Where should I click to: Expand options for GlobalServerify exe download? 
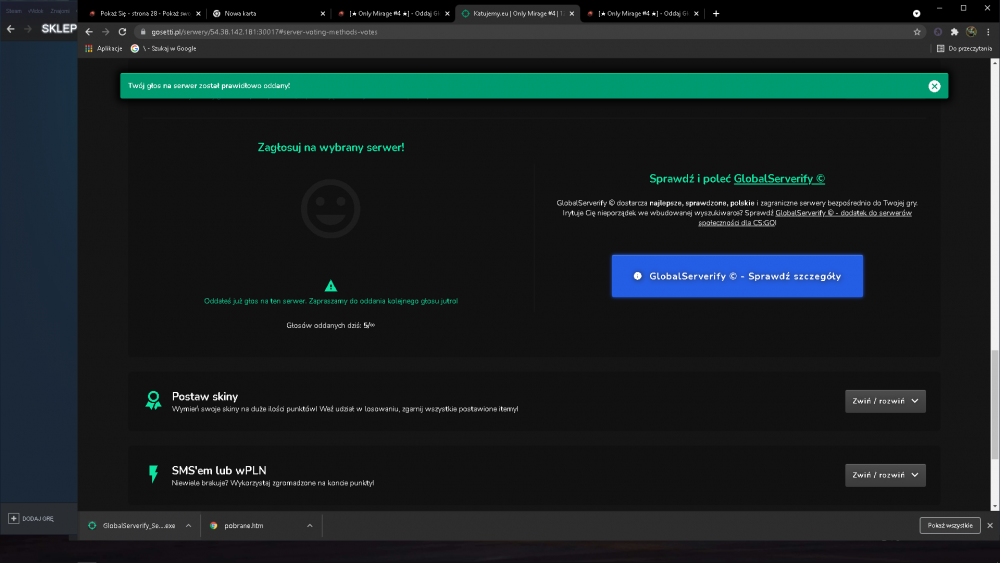point(188,525)
